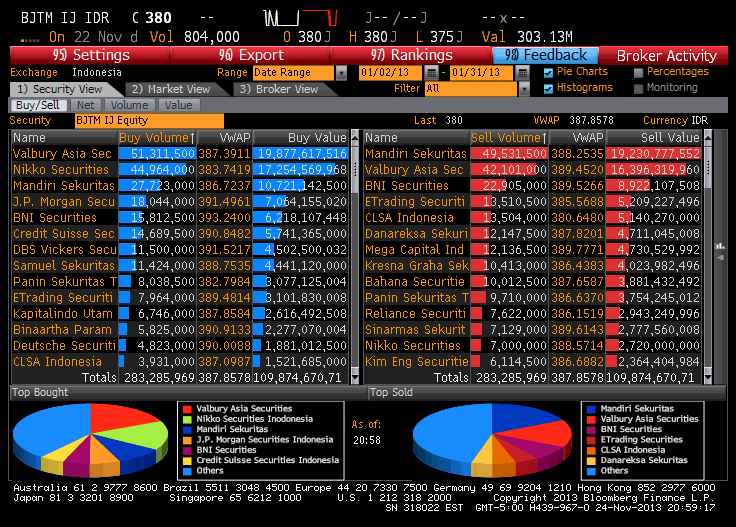Screen dimensions: 736x527
Task: Disable the Pie Charts checkbox
Action: click(548, 72)
